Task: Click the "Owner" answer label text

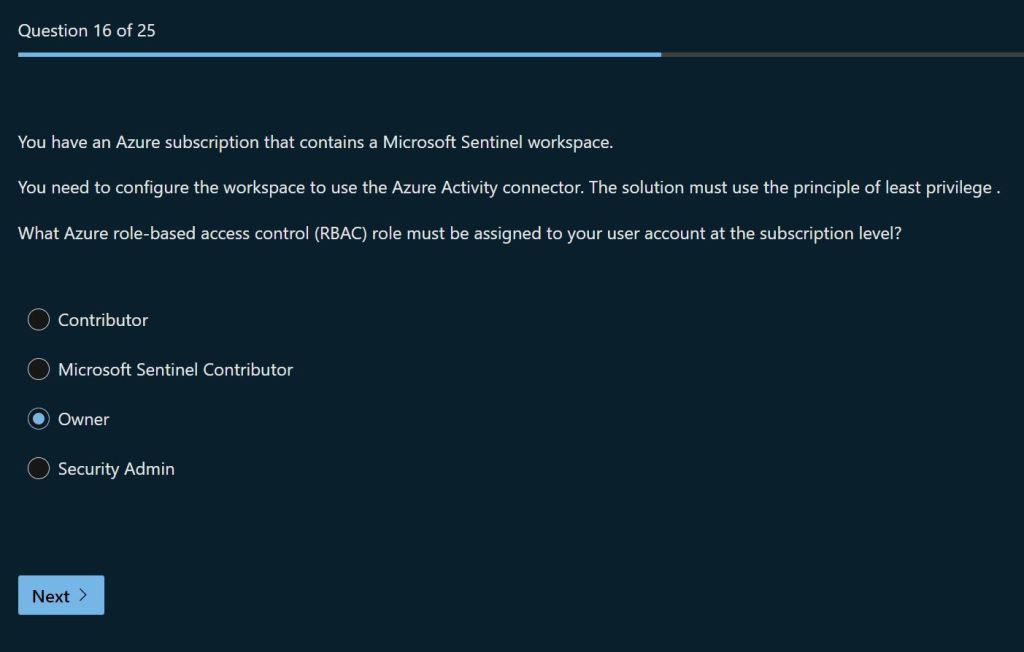Action: coord(84,419)
